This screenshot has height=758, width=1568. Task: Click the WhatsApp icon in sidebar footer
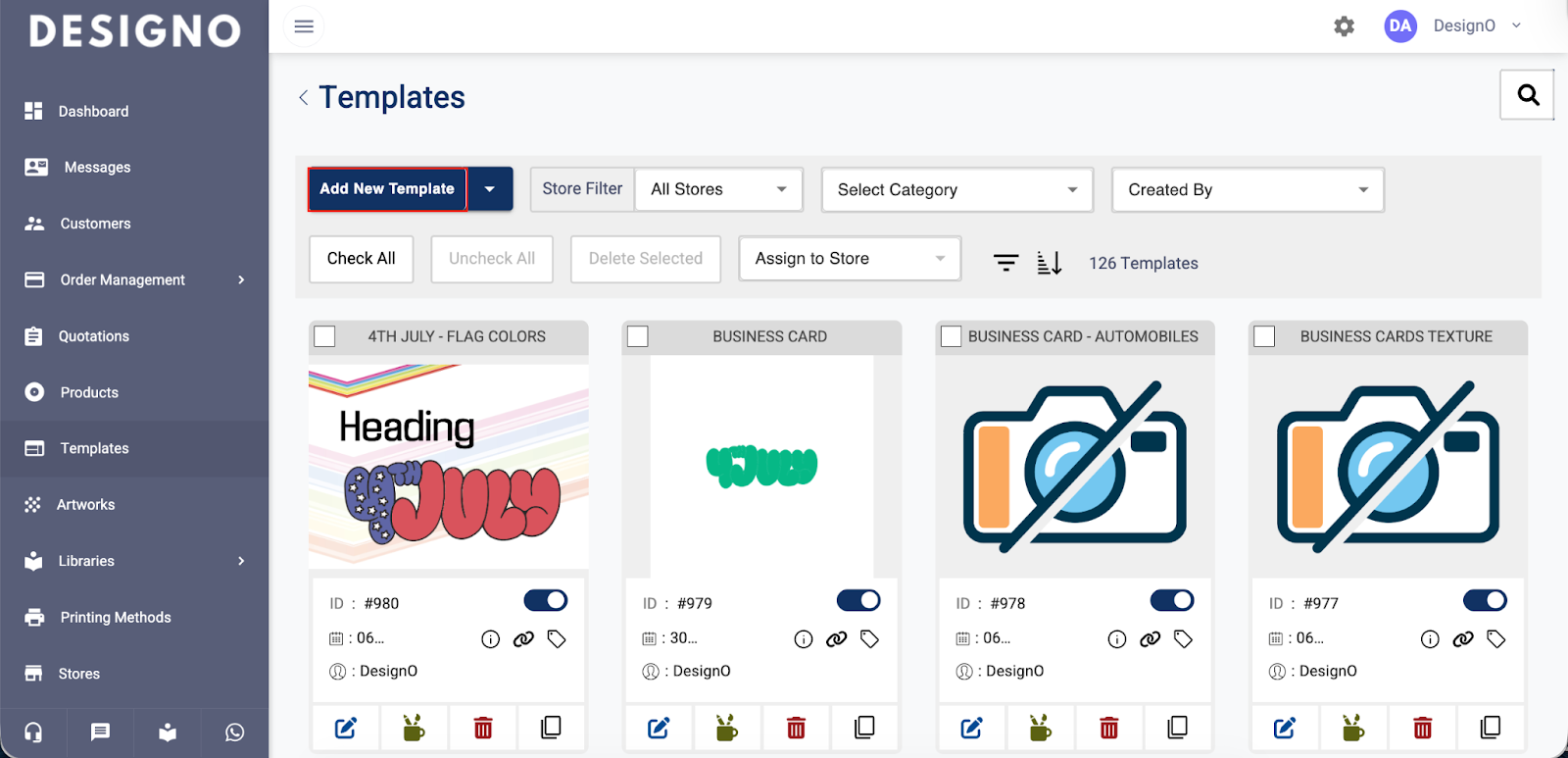[234, 733]
